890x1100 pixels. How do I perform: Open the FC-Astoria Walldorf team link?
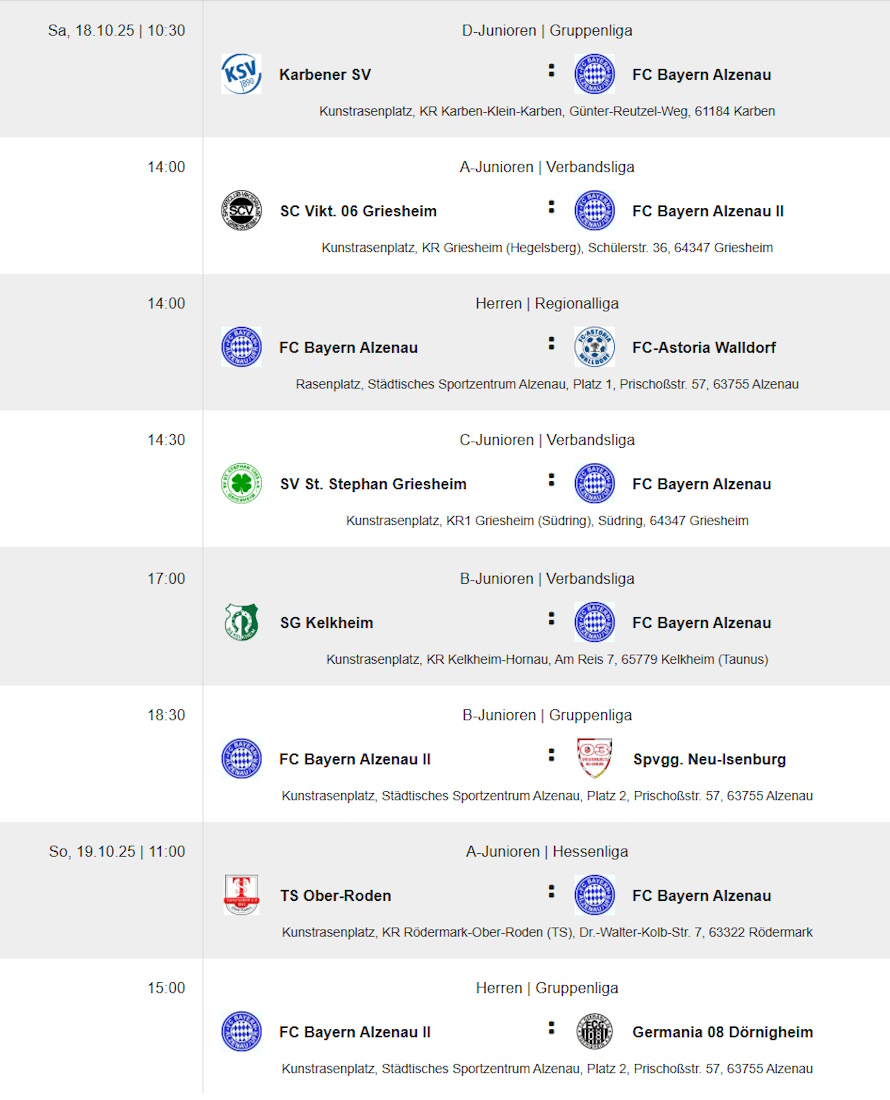click(704, 348)
